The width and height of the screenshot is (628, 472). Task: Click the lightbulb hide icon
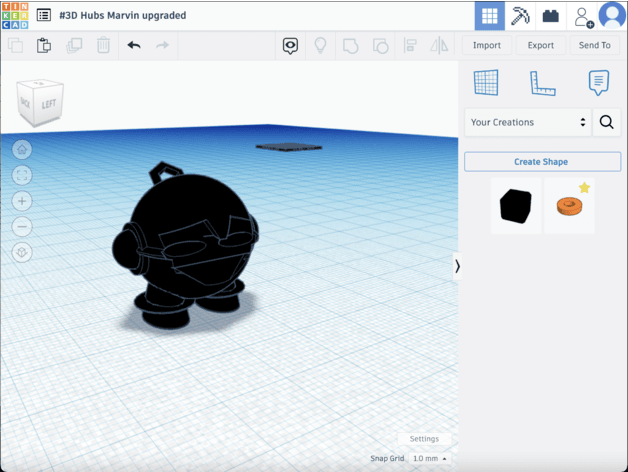pos(320,45)
